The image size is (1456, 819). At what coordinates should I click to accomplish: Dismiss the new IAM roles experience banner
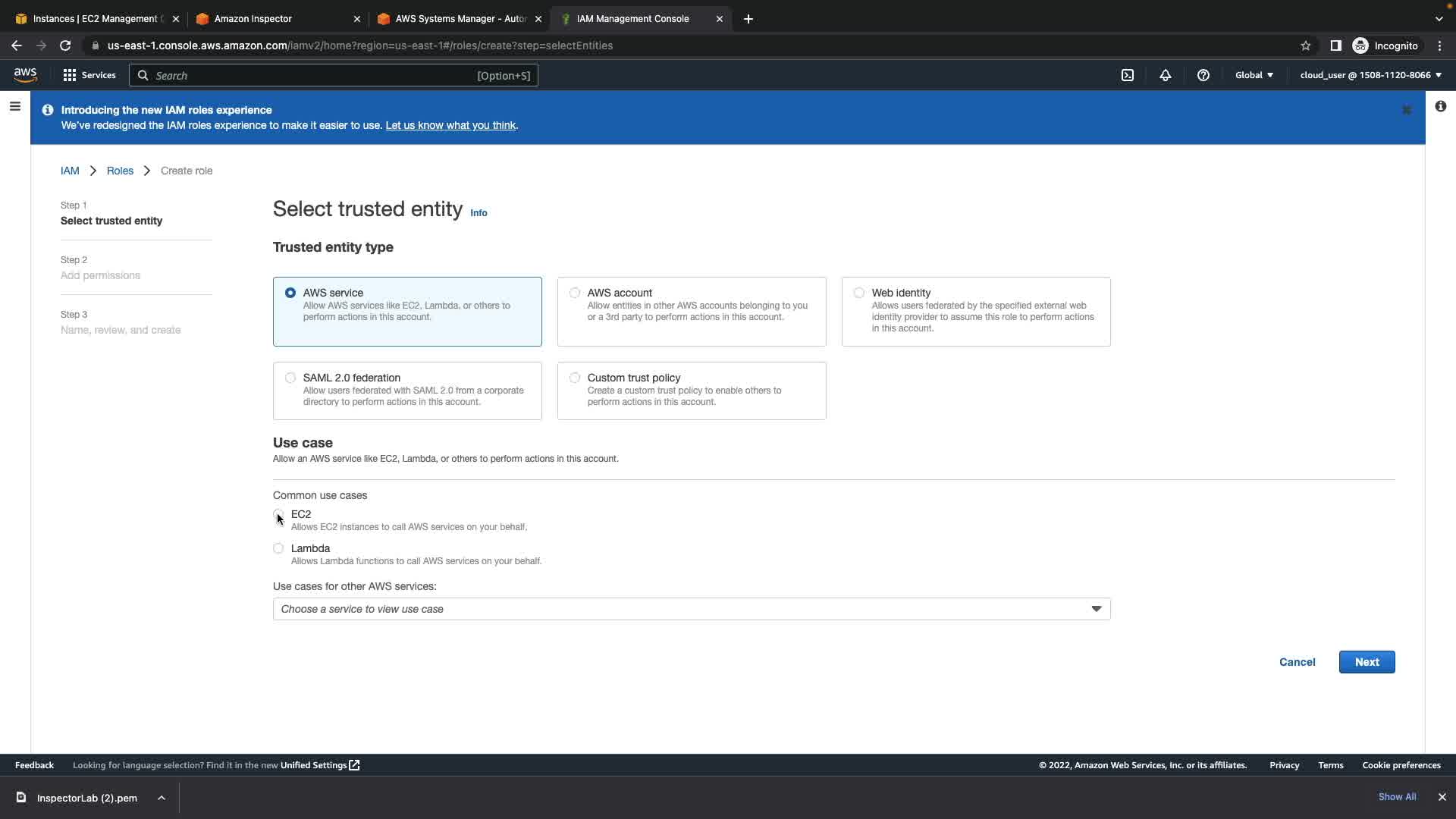(1406, 111)
